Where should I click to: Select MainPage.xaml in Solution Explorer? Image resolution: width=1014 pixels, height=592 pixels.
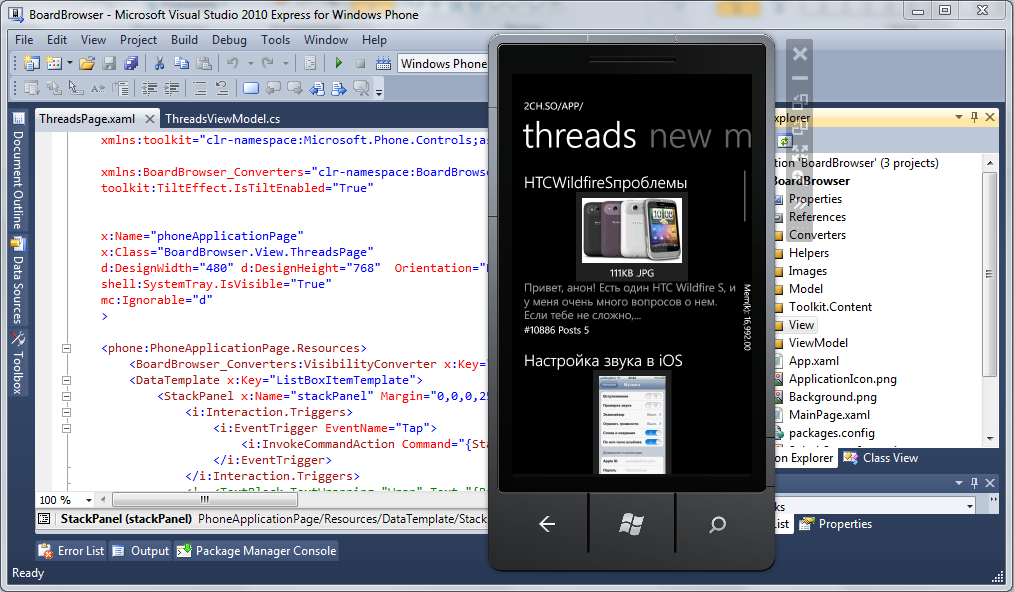[x=829, y=415]
